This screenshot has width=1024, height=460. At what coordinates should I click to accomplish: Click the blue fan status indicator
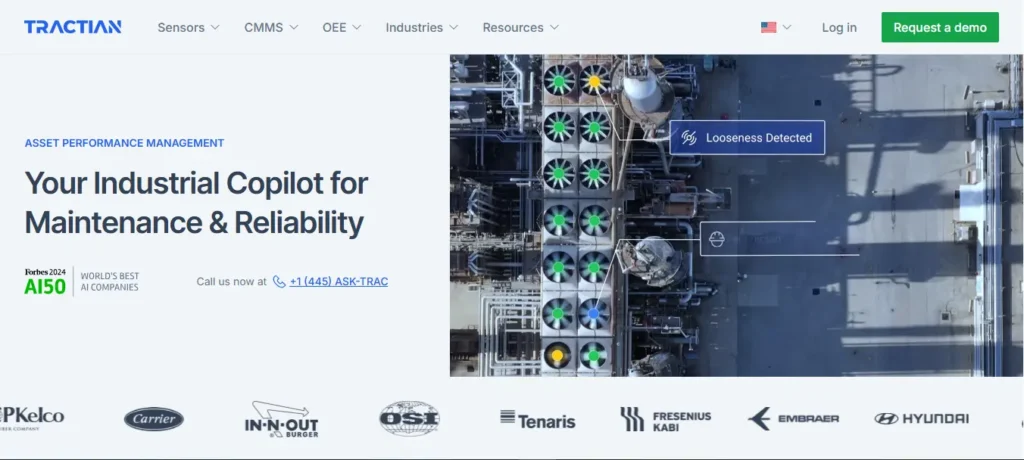coord(593,314)
